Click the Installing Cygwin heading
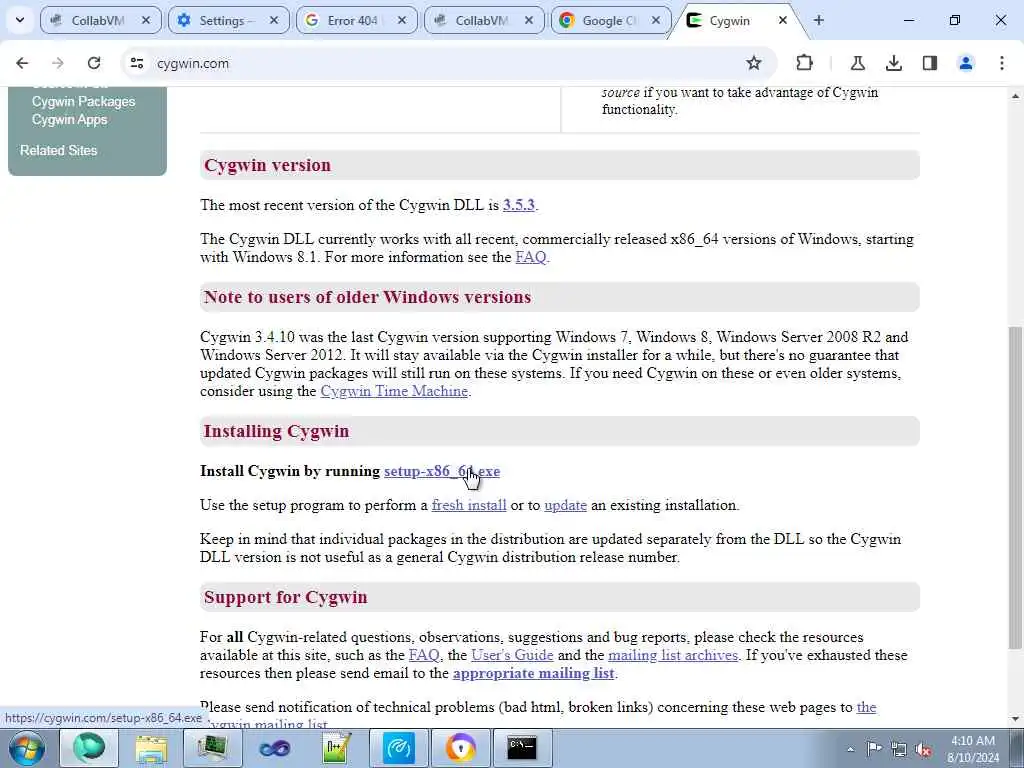The height and width of the screenshot is (768, 1024). [x=276, y=431]
